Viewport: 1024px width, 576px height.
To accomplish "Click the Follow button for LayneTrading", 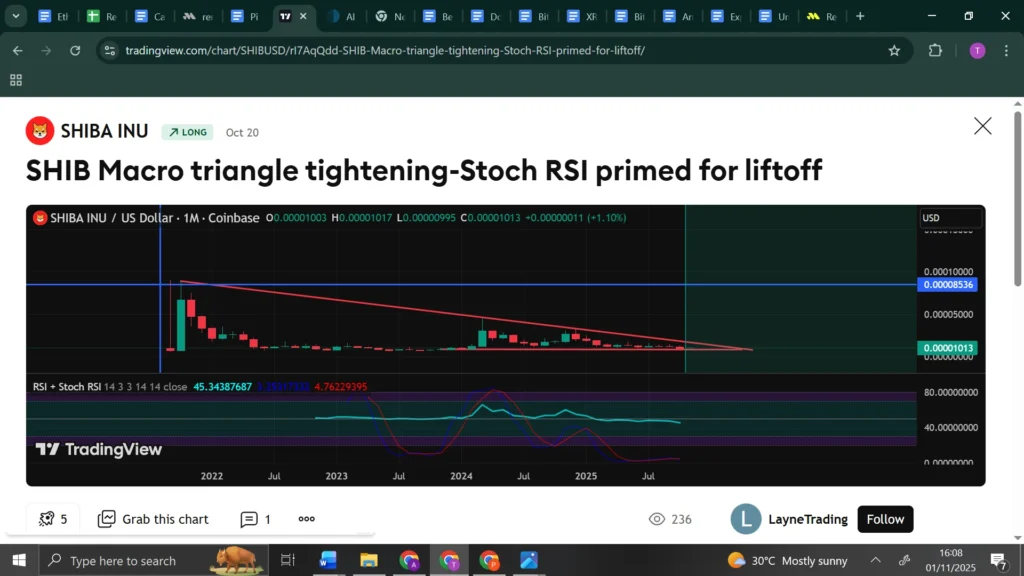I will (885, 519).
